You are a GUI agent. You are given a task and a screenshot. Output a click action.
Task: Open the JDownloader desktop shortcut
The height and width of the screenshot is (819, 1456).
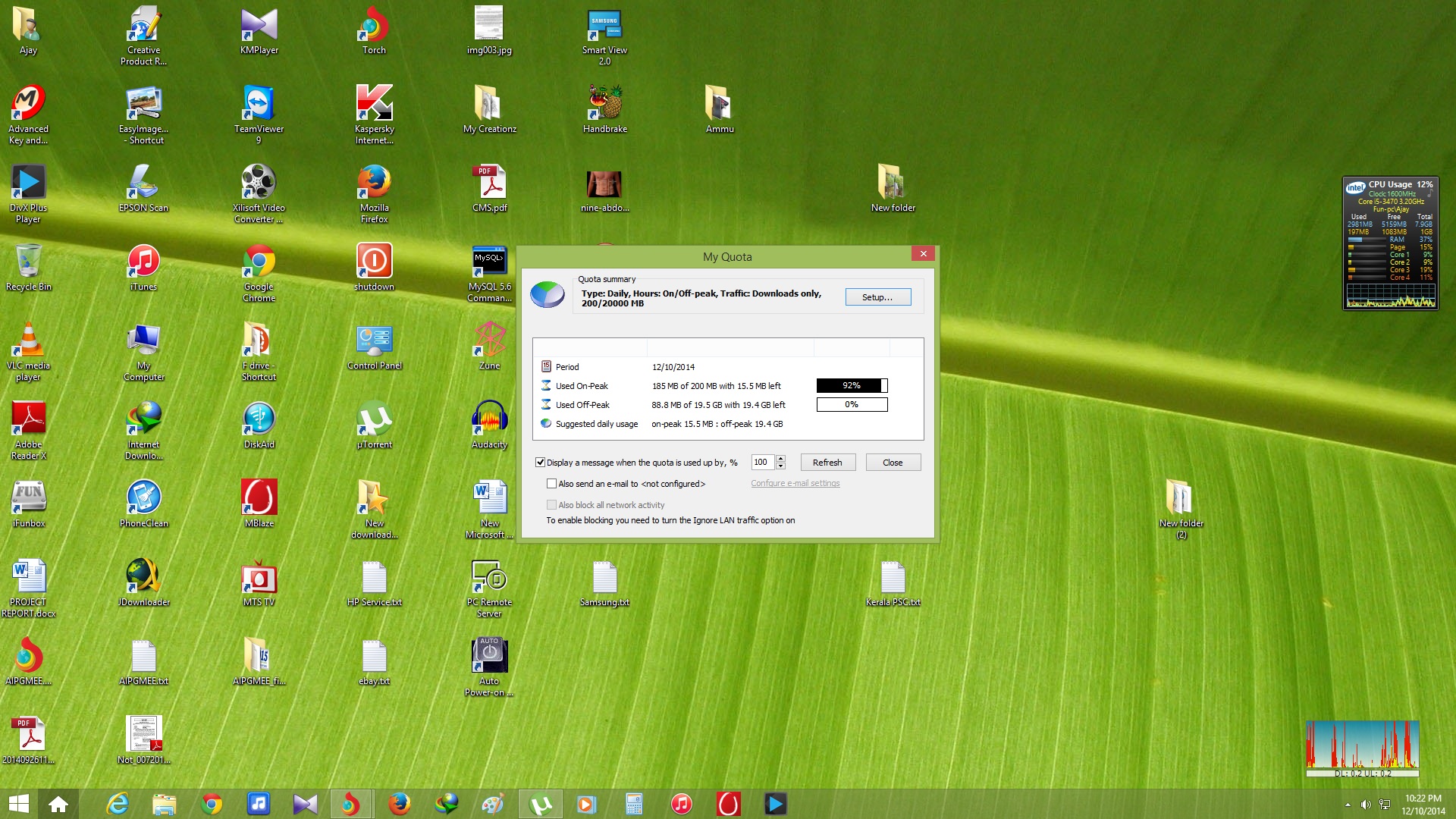pos(143,583)
